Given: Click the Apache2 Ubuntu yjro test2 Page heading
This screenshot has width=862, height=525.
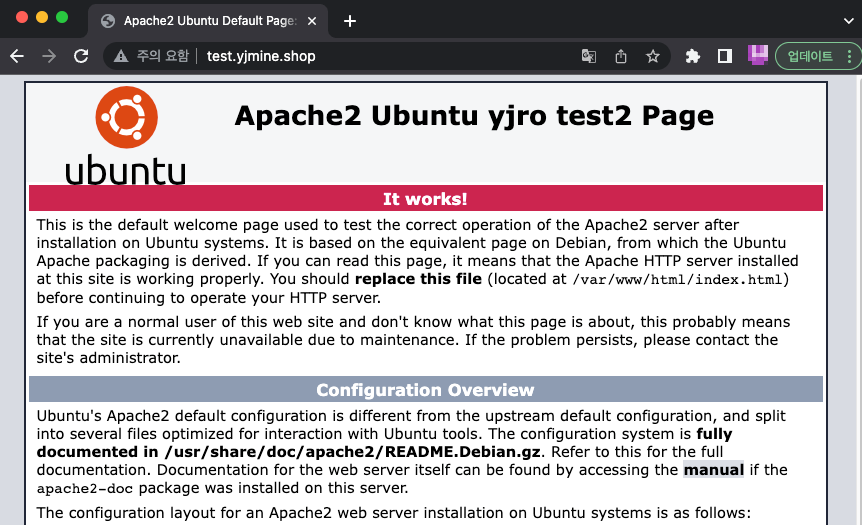Looking at the screenshot, I should (474, 116).
